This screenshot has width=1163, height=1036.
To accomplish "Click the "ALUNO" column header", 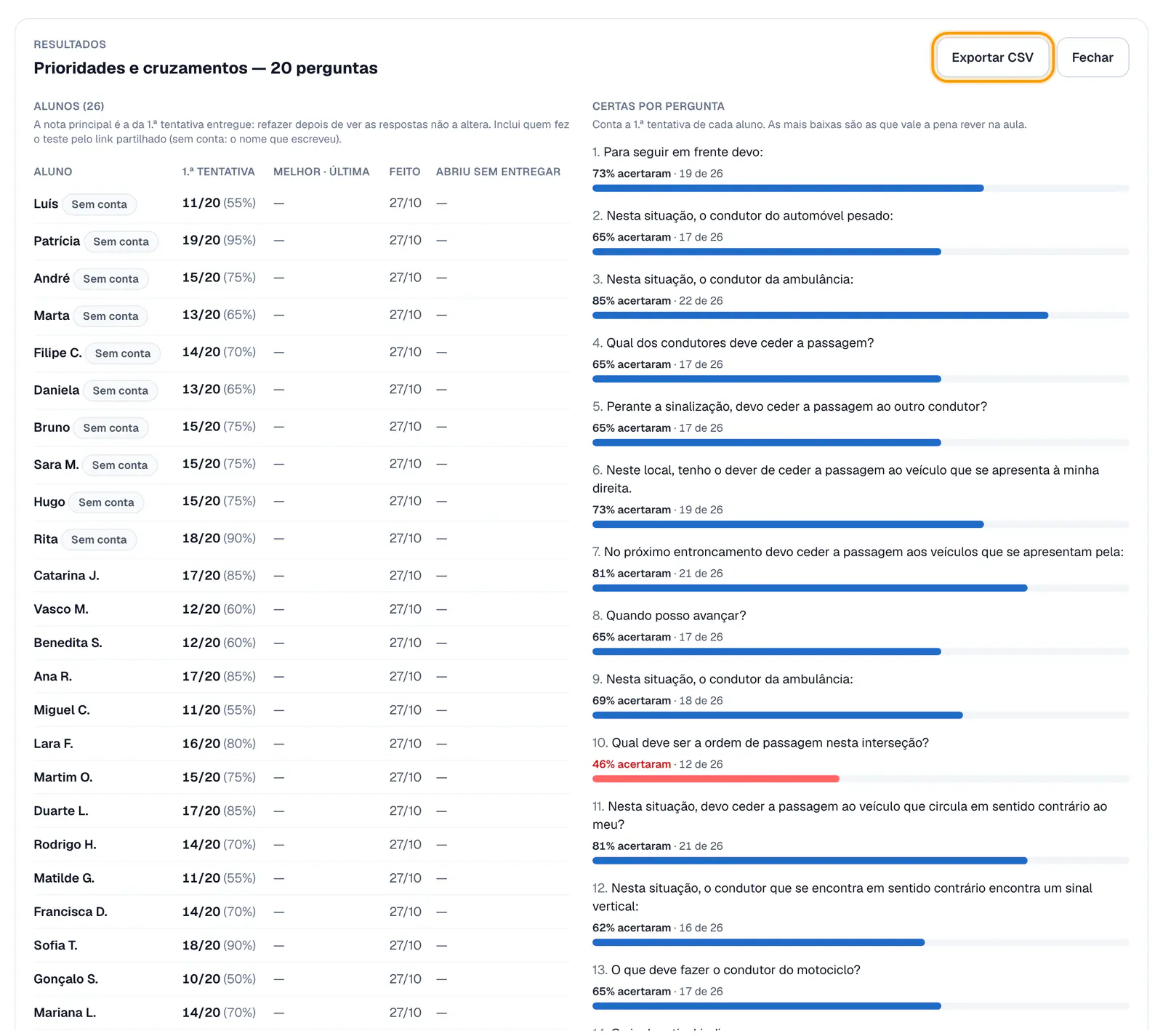I will tap(53, 172).
